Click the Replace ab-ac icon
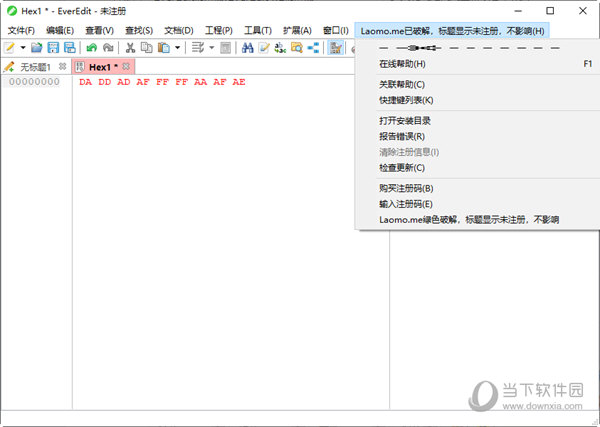The image size is (600, 427). (x=280, y=48)
